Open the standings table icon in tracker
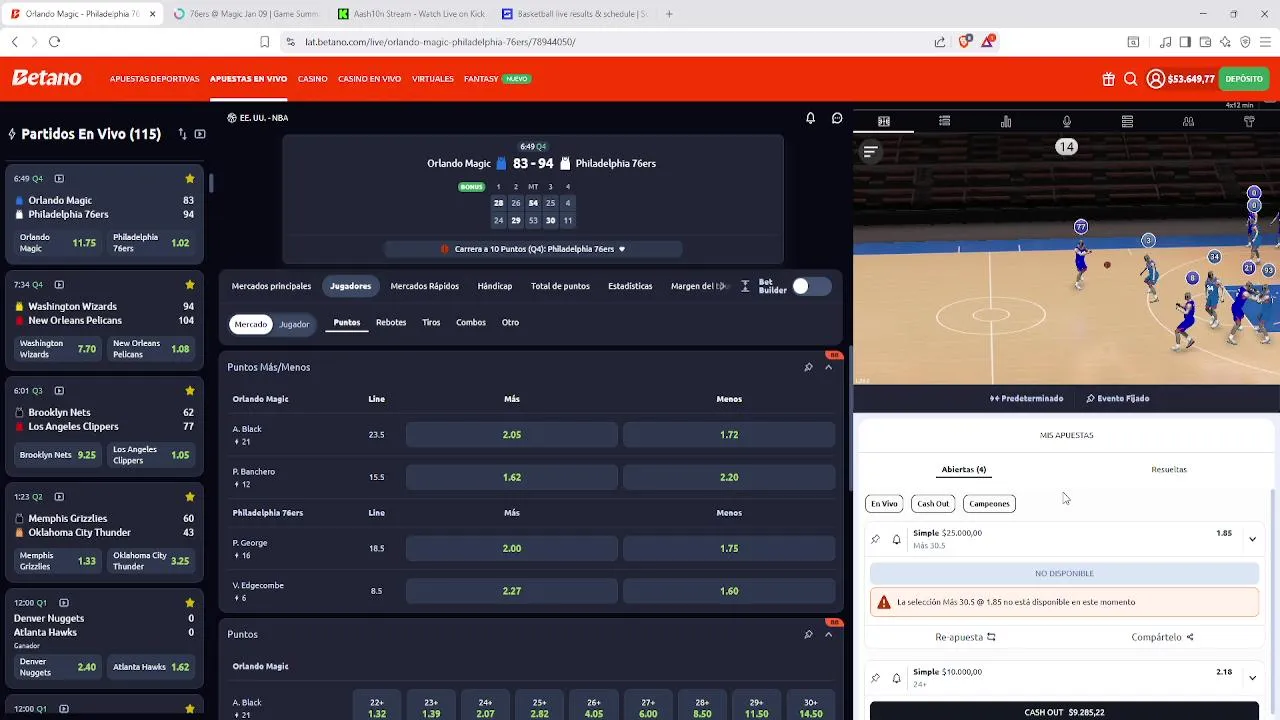This screenshot has width=1280, height=720. [1127, 121]
